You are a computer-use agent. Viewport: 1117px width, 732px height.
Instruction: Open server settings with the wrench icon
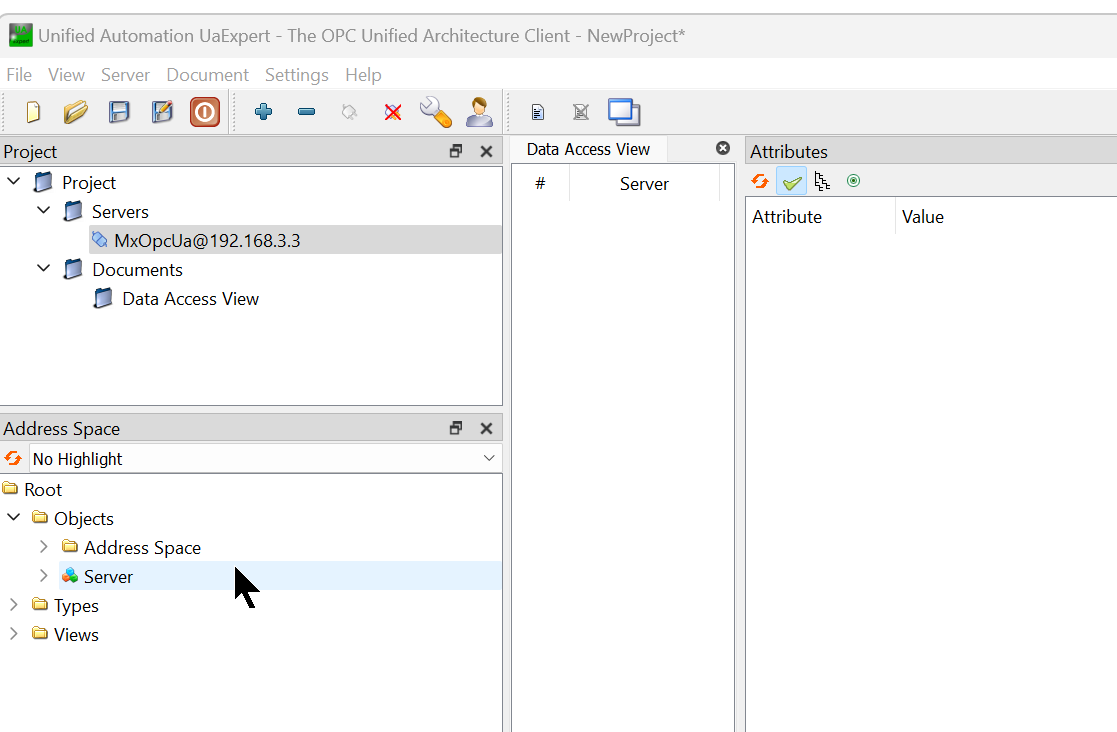pyautogui.click(x=435, y=112)
